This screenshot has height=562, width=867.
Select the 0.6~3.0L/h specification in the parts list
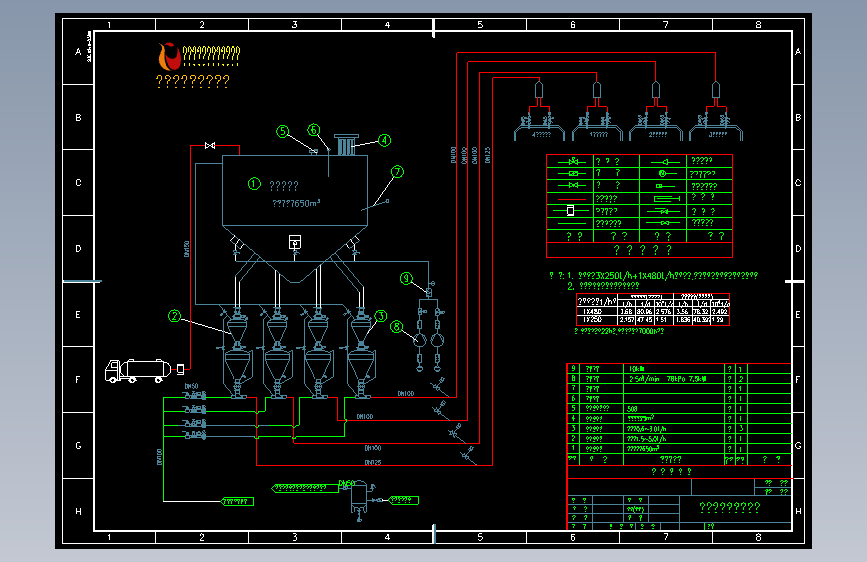tap(646, 429)
